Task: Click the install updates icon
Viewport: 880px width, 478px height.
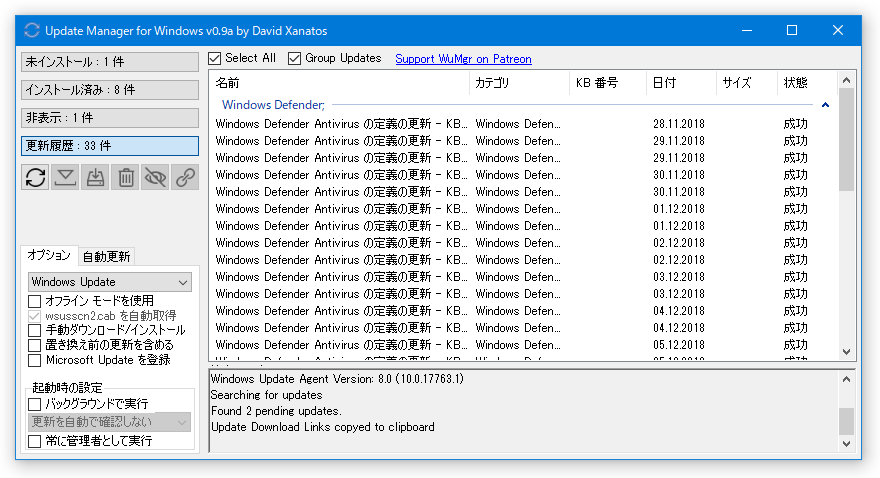Action: [x=95, y=178]
